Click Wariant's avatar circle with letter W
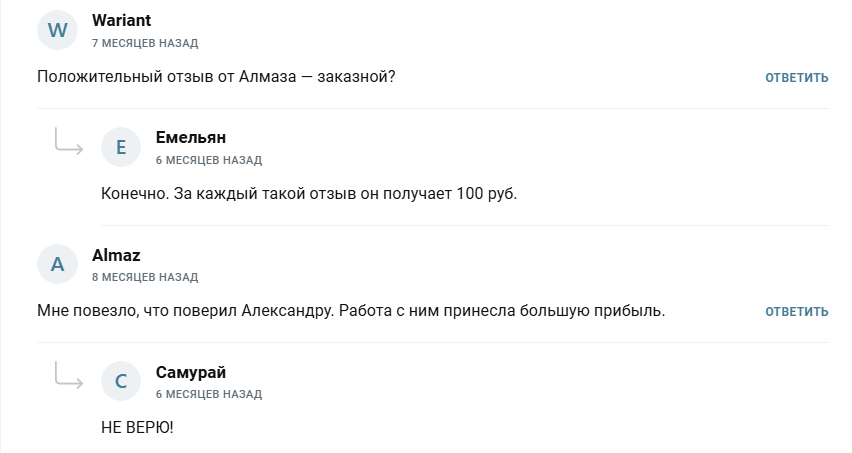The image size is (852, 453). [x=57, y=30]
